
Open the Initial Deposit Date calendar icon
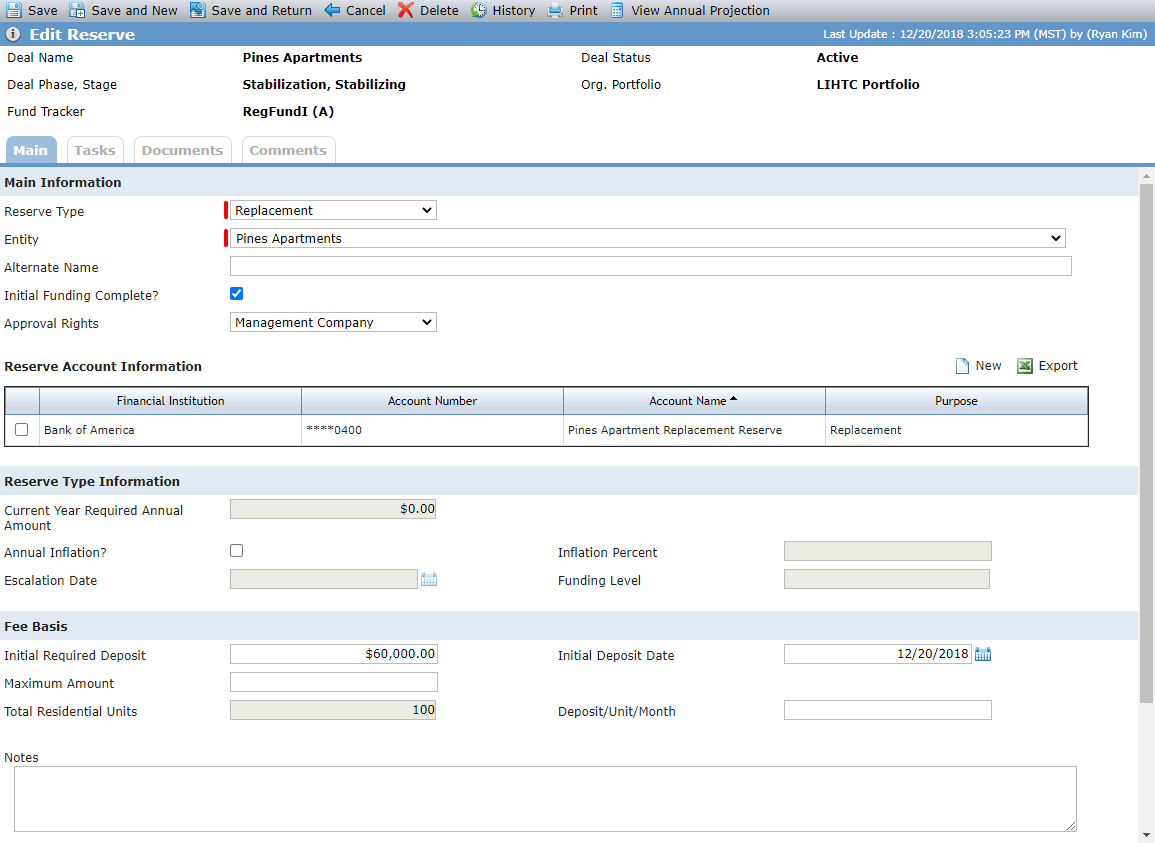[983, 654]
